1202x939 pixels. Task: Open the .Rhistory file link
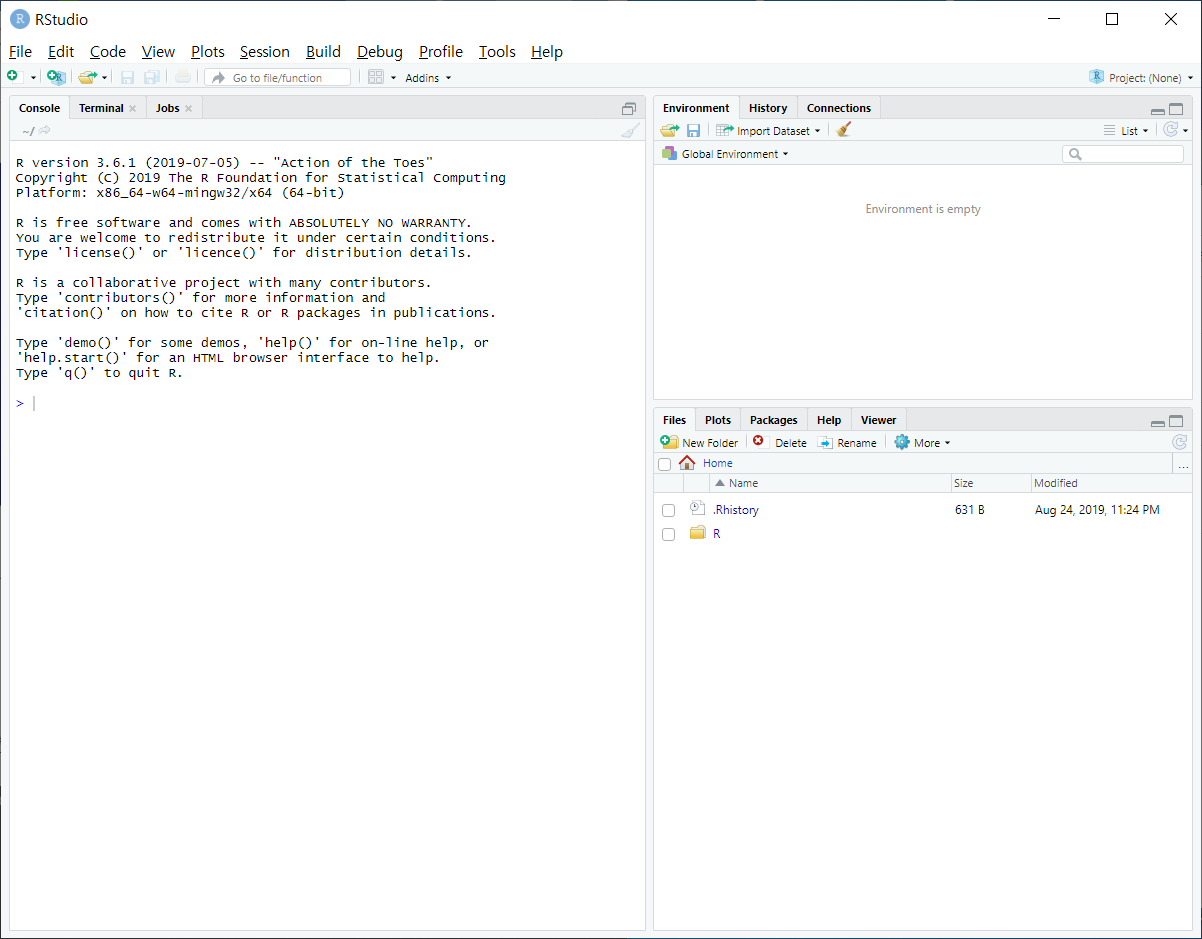(736, 510)
